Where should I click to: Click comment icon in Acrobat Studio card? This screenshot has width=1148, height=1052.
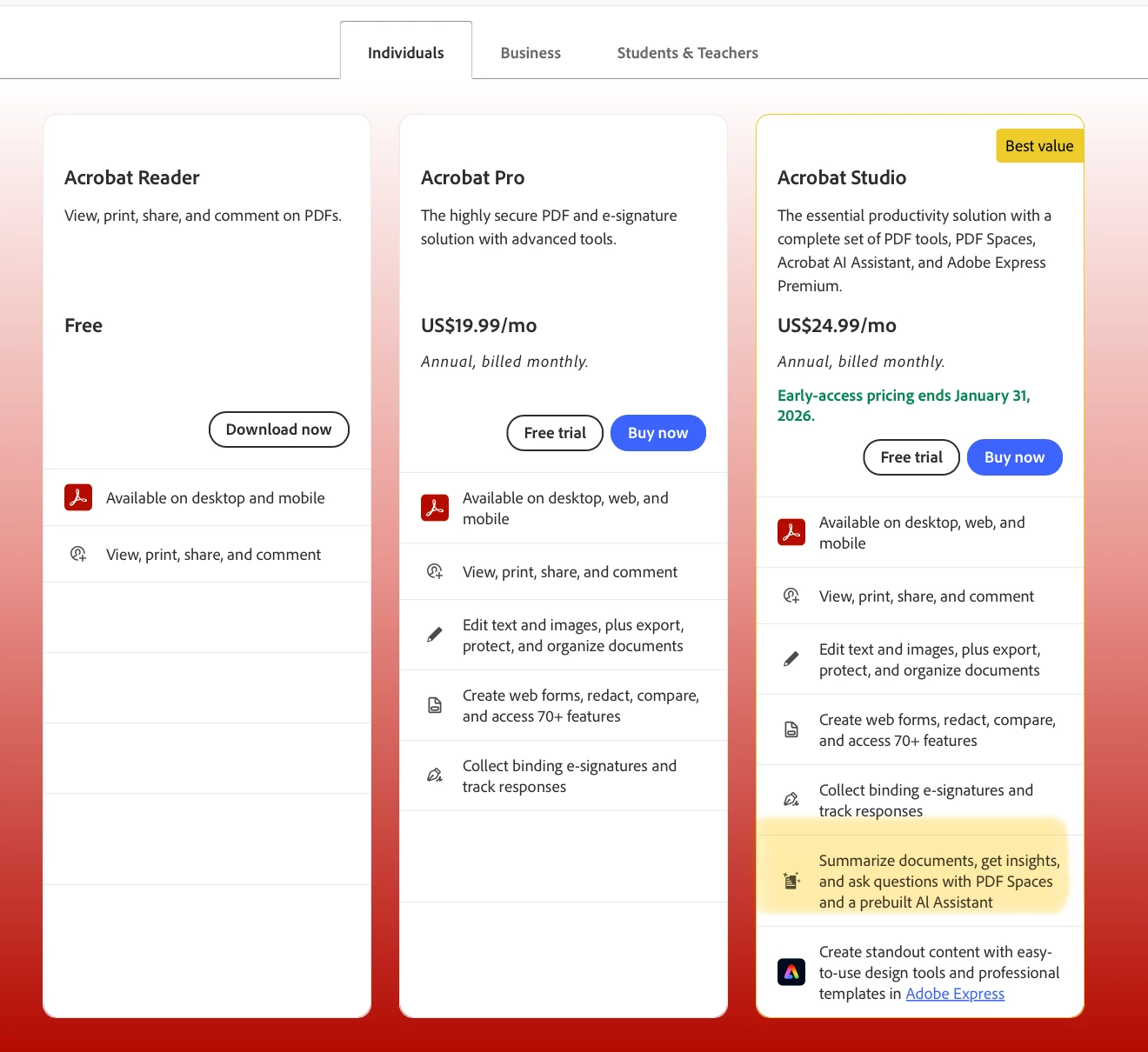tap(791, 596)
